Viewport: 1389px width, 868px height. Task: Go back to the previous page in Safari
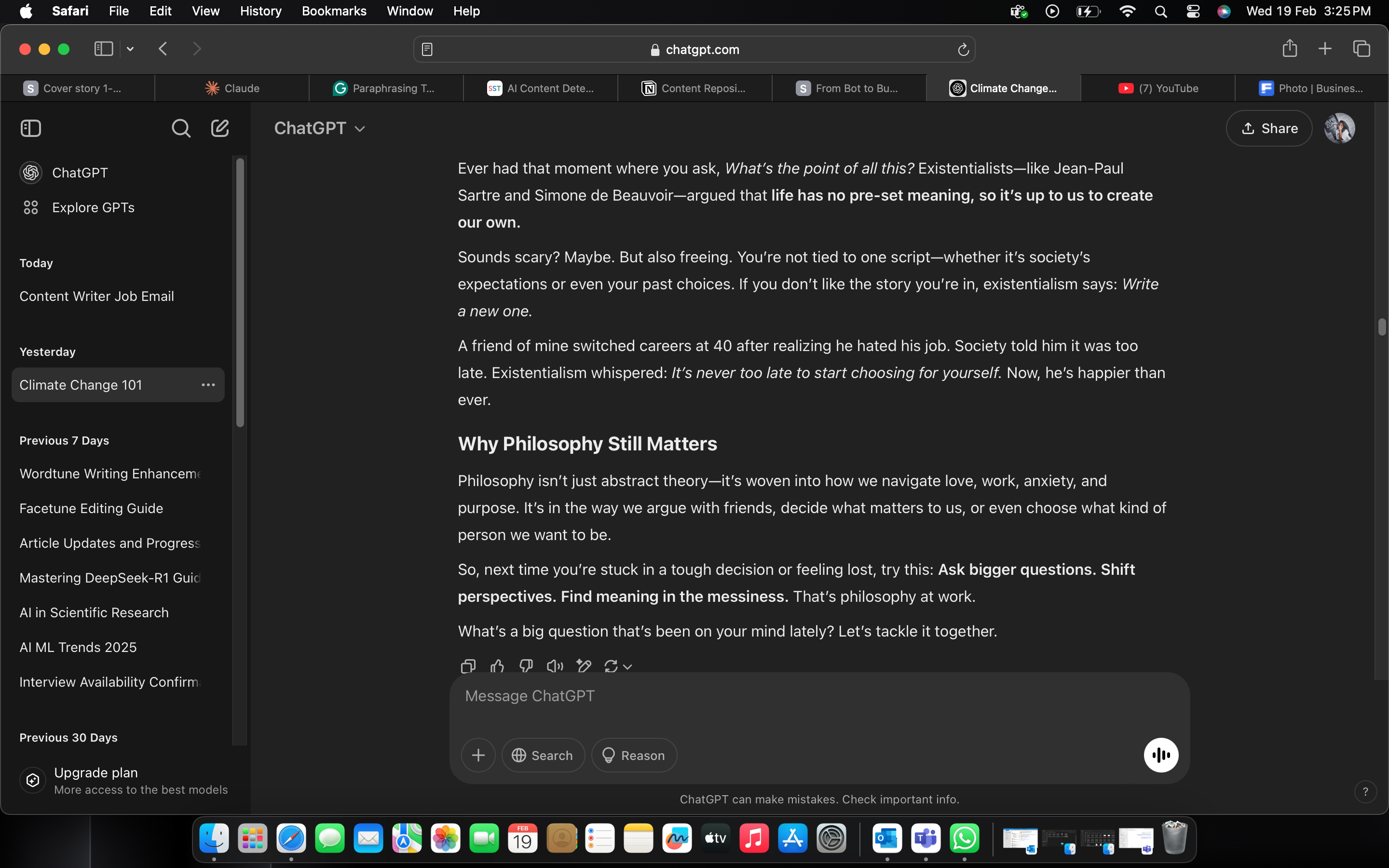(x=163, y=49)
